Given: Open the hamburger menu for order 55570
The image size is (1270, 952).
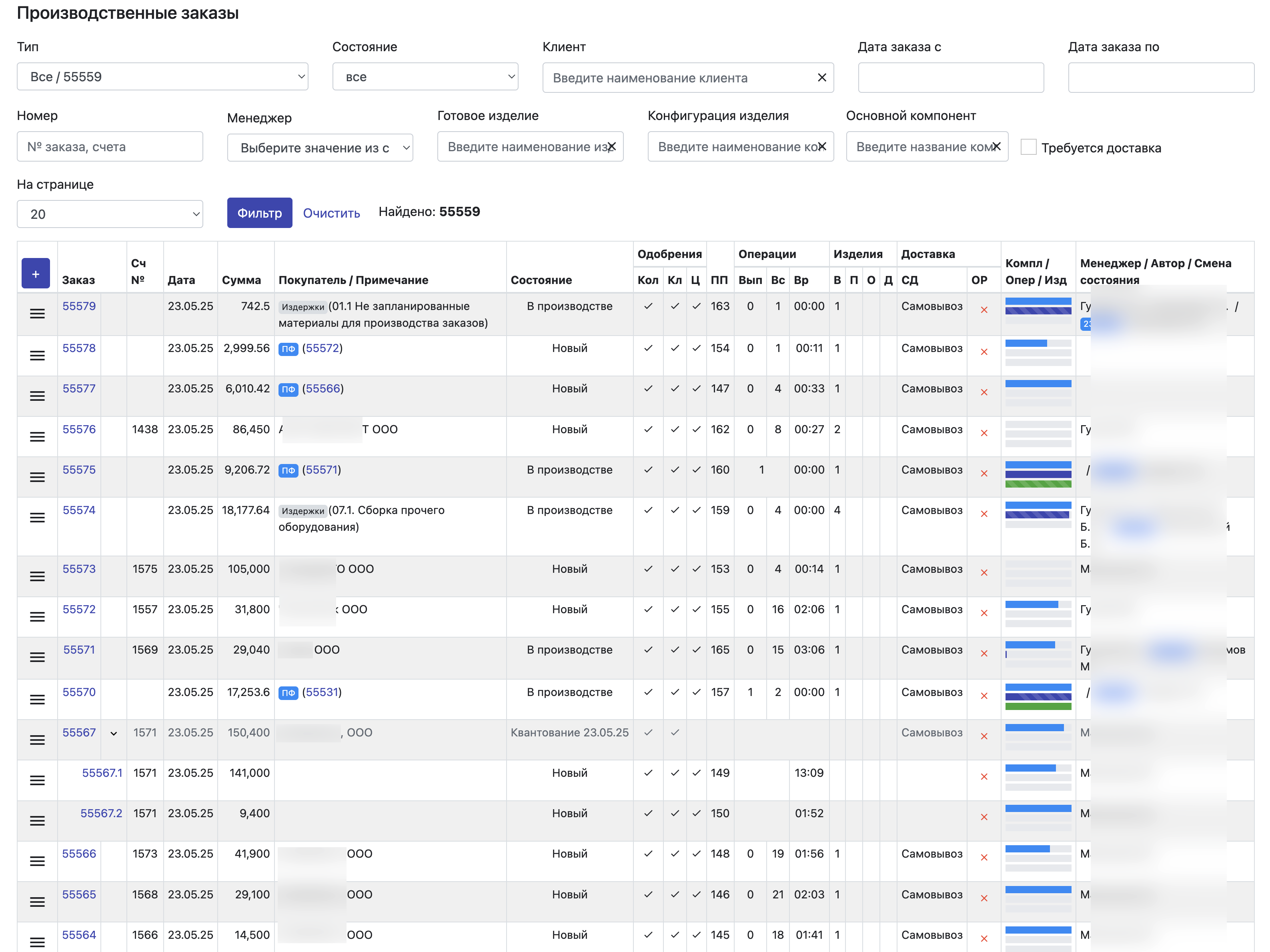Looking at the screenshot, I should (37, 700).
